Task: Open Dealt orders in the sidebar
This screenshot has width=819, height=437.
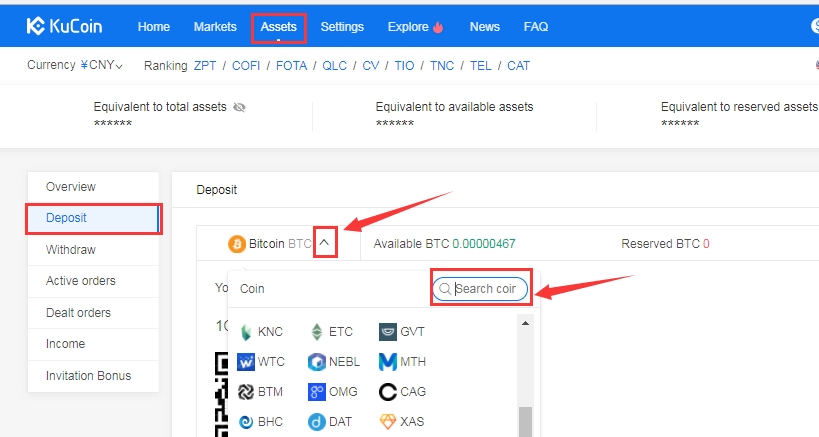Action: point(93,313)
